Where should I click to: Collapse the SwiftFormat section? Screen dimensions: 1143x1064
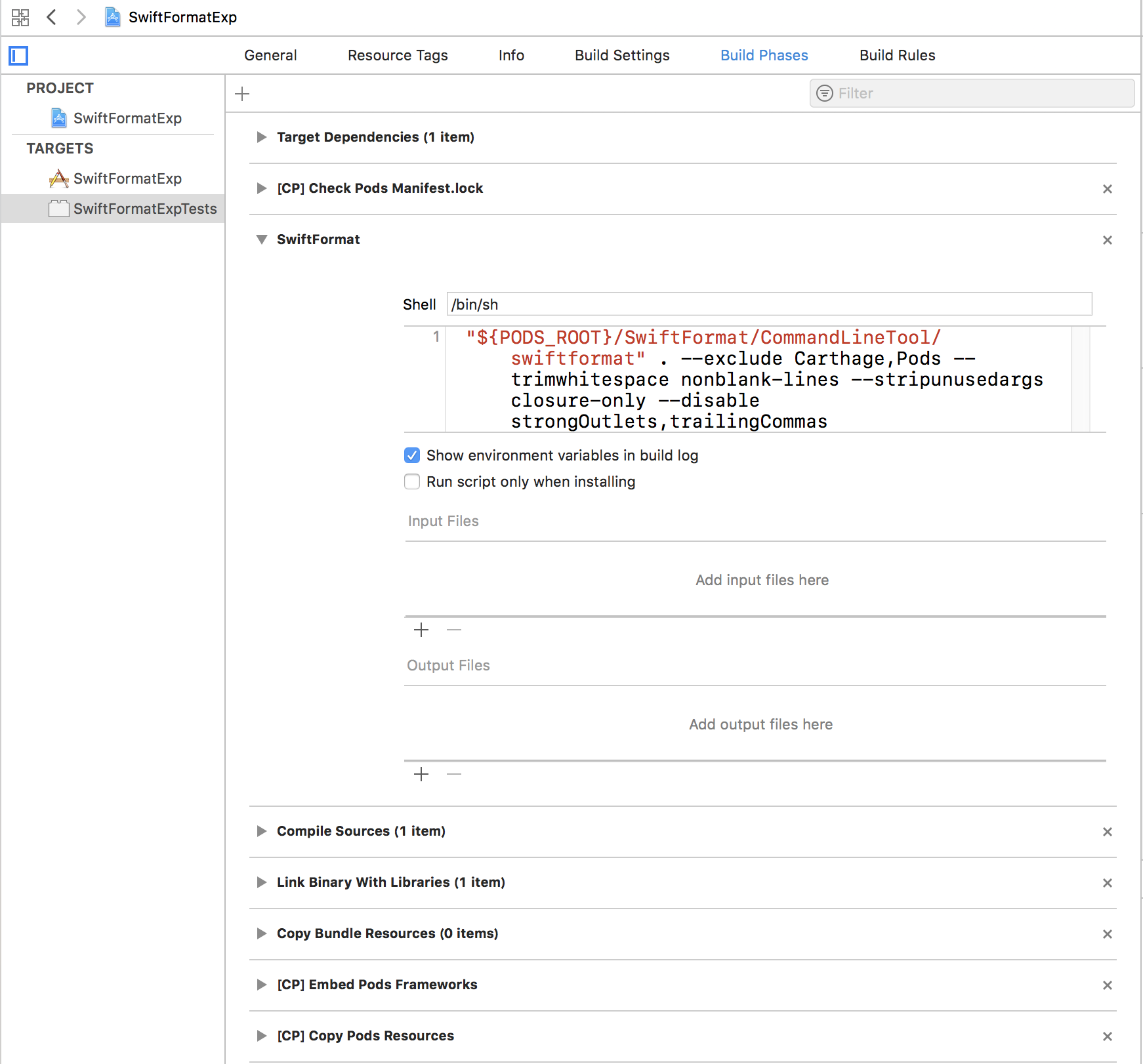coord(262,239)
